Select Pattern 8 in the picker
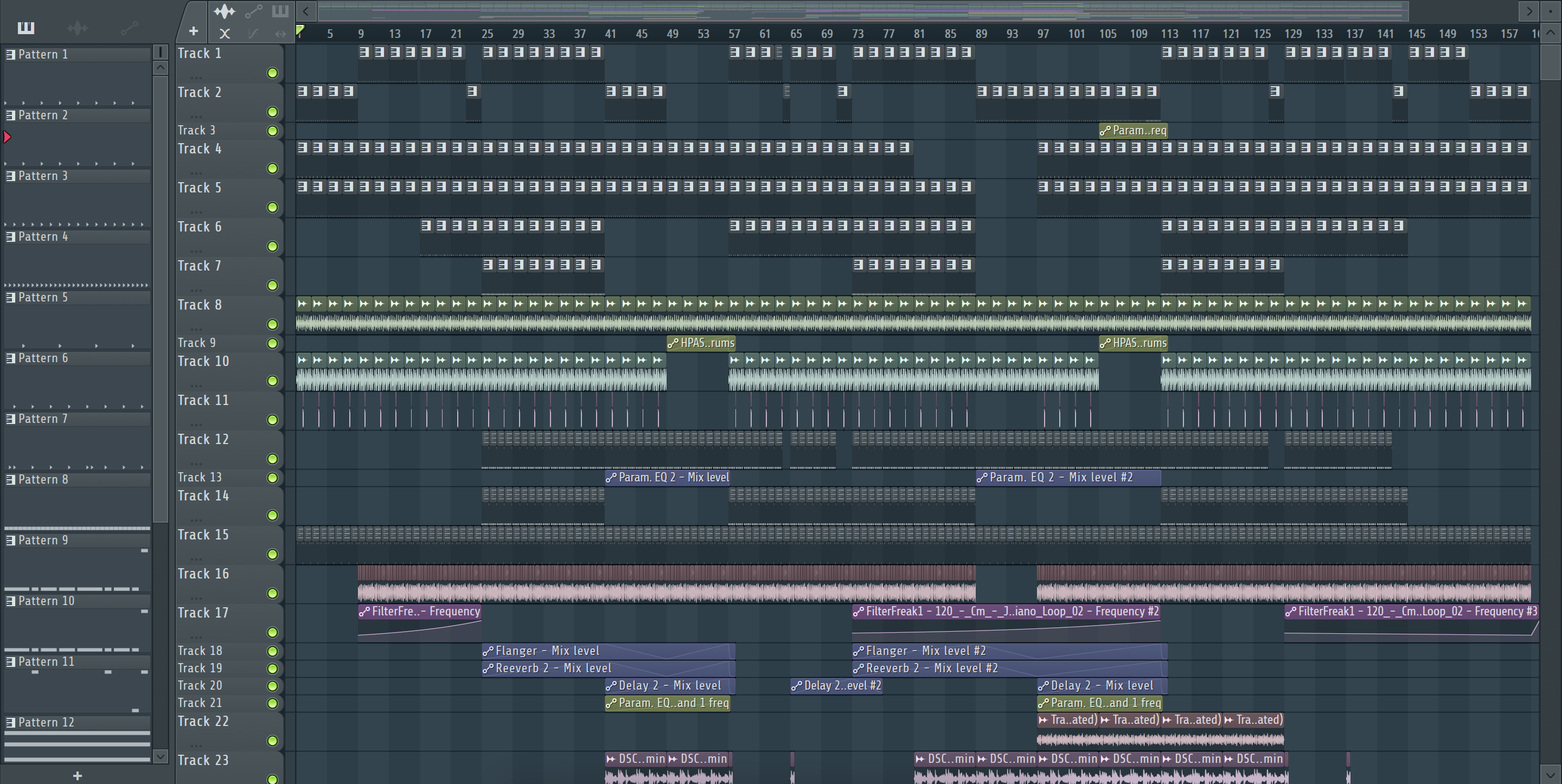1562x784 pixels. pyautogui.click(x=78, y=480)
